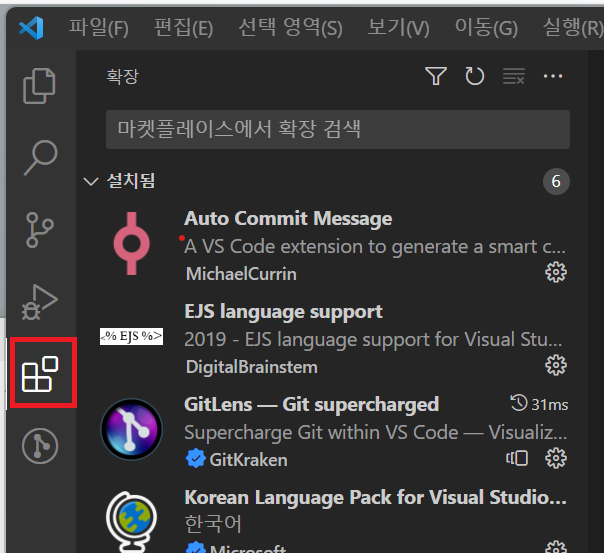The image size is (604, 553).
Task: Select GitLens — Git supercharged title
Action: (312, 404)
